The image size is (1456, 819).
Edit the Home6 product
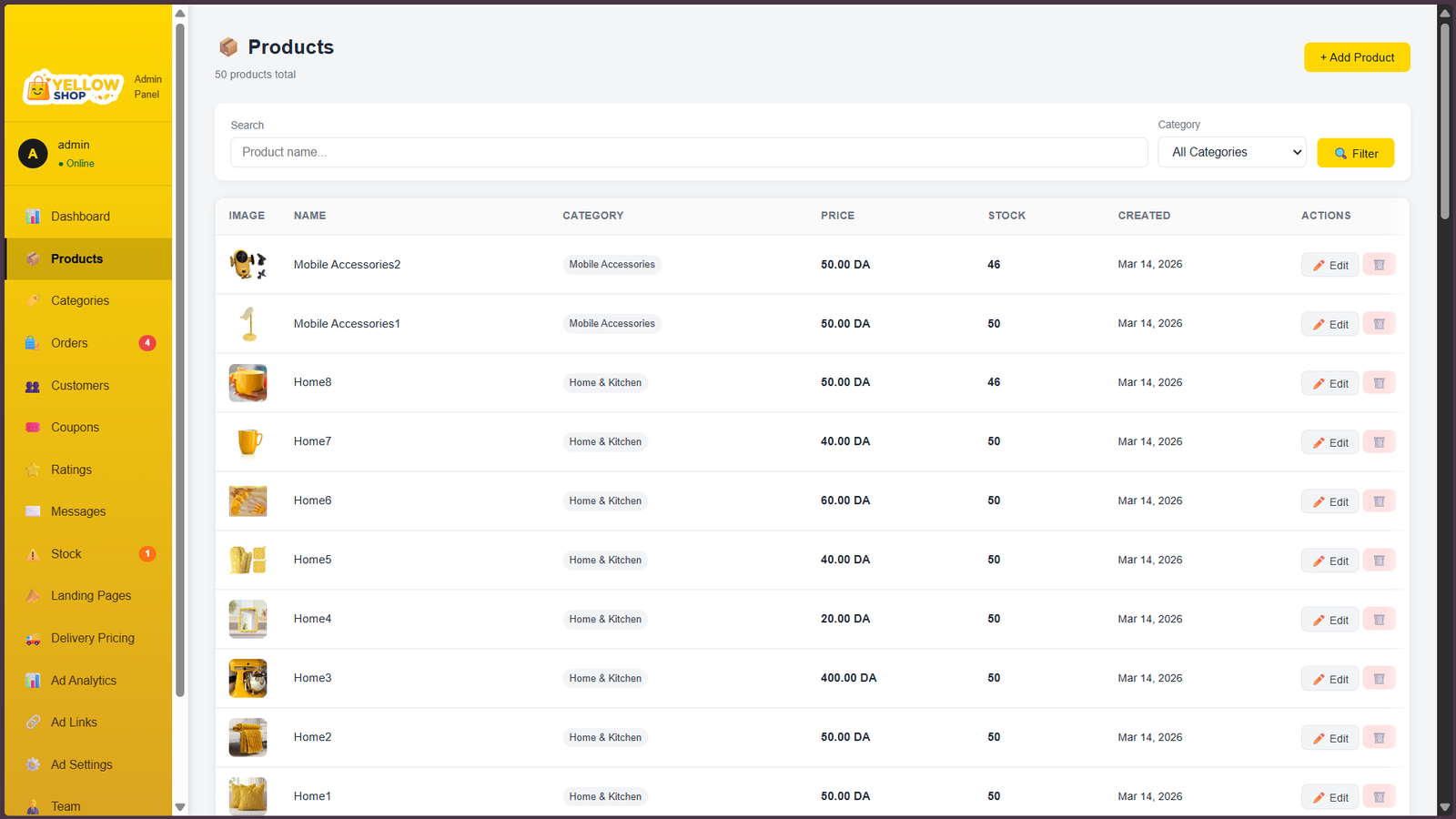(x=1330, y=501)
